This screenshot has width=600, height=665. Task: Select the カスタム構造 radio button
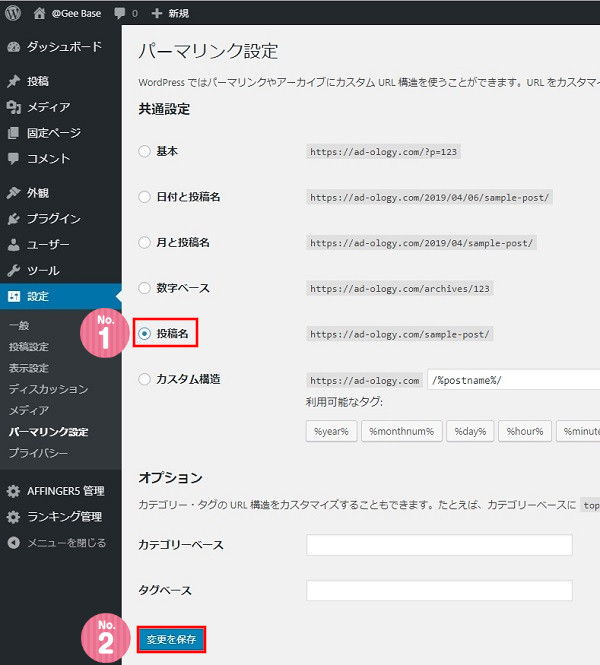tap(145, 379)
